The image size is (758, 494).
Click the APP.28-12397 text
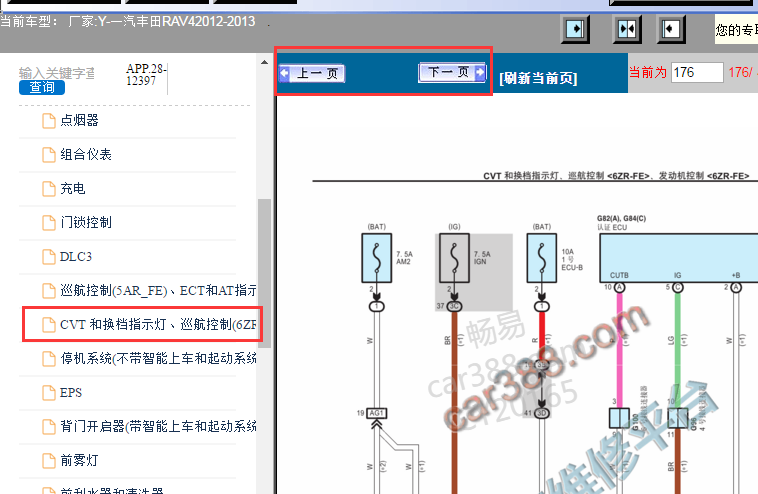(146, 74)
